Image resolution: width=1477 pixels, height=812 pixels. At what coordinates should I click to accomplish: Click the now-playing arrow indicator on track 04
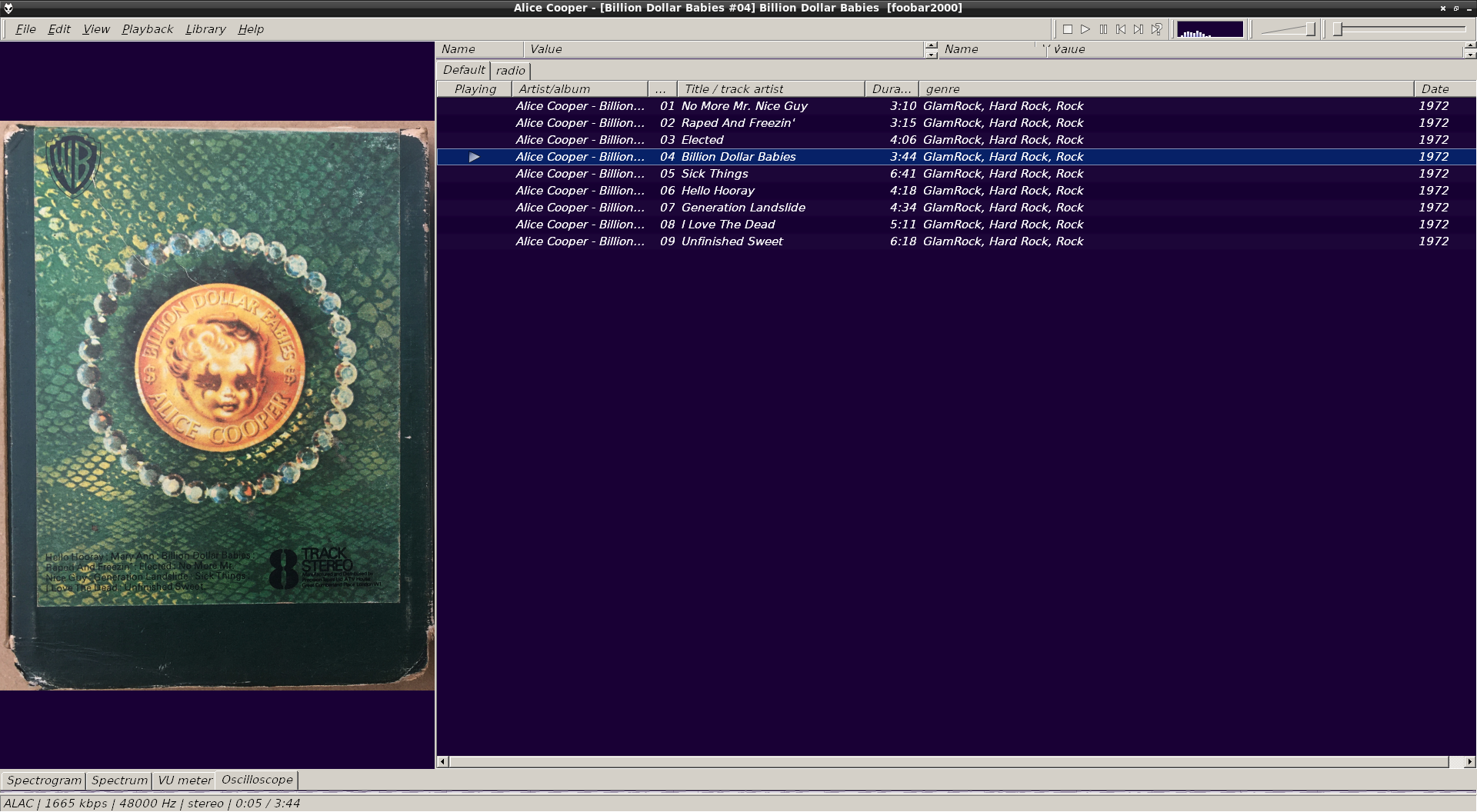point(475,157)
